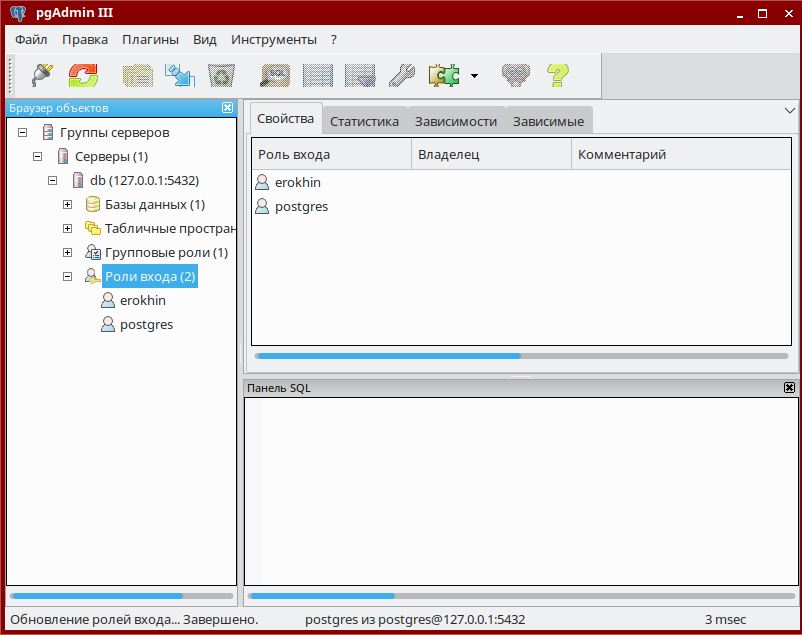The image size is (802, 635).
Task: Collapse the Роли входа (2) node
Action: tap(68, 276)
